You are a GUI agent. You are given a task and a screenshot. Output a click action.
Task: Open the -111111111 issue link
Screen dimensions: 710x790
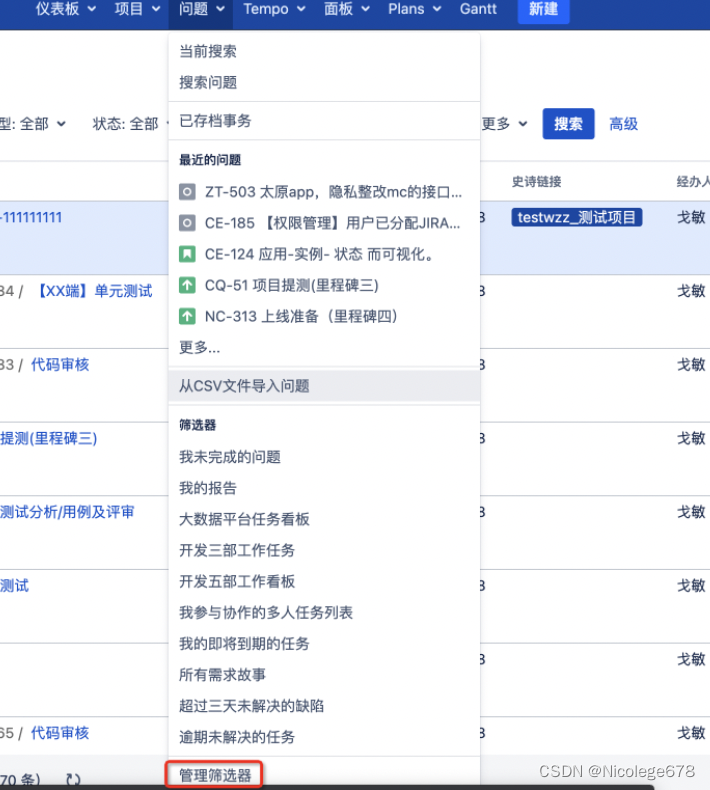point(31,218)
